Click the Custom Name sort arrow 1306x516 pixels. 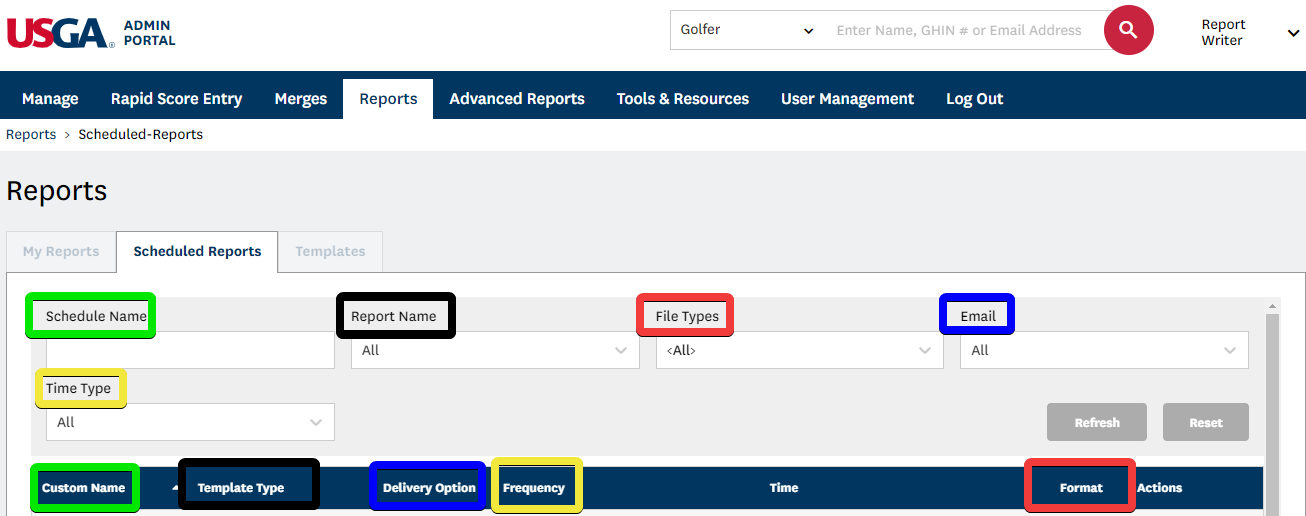(x=176, y=487)
